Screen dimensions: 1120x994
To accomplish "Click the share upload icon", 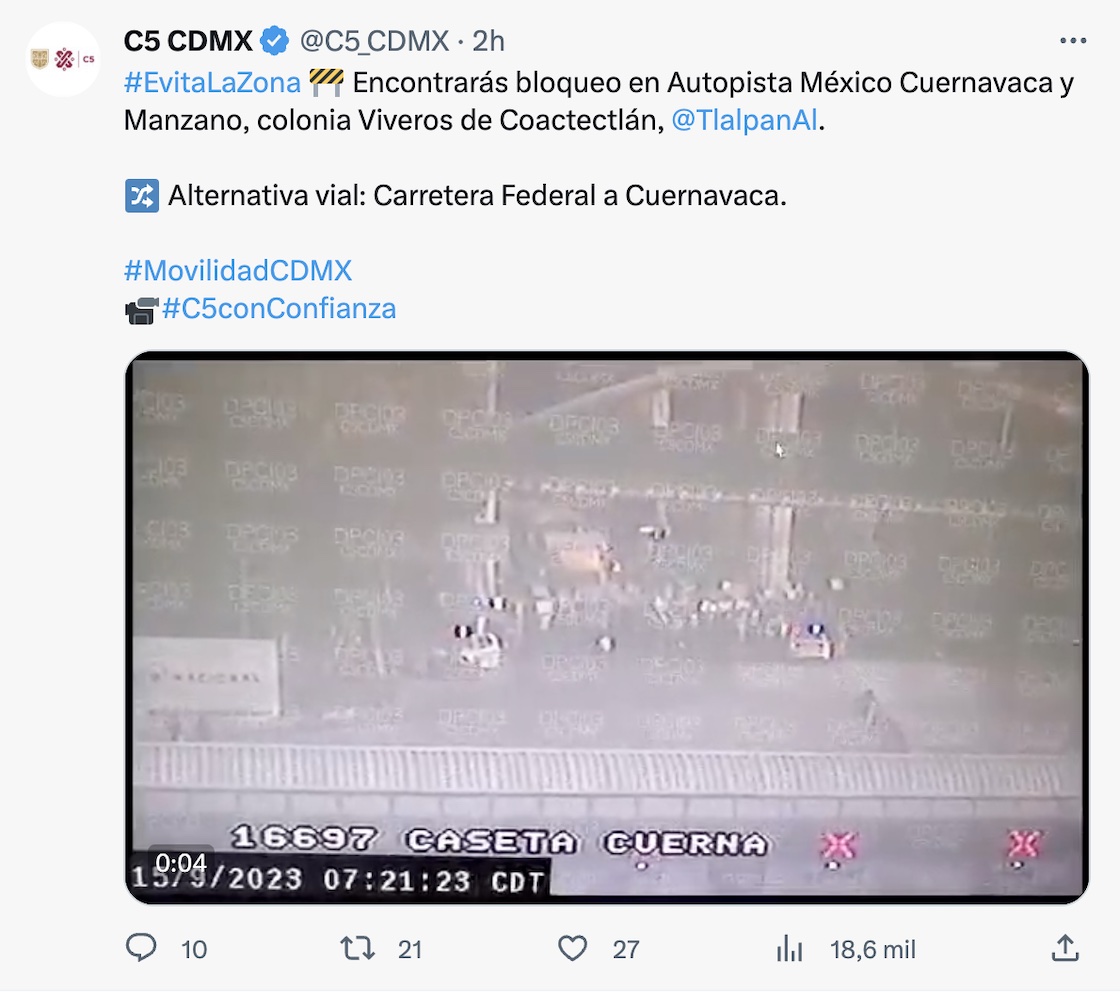I will click(x=1065, y=948).
